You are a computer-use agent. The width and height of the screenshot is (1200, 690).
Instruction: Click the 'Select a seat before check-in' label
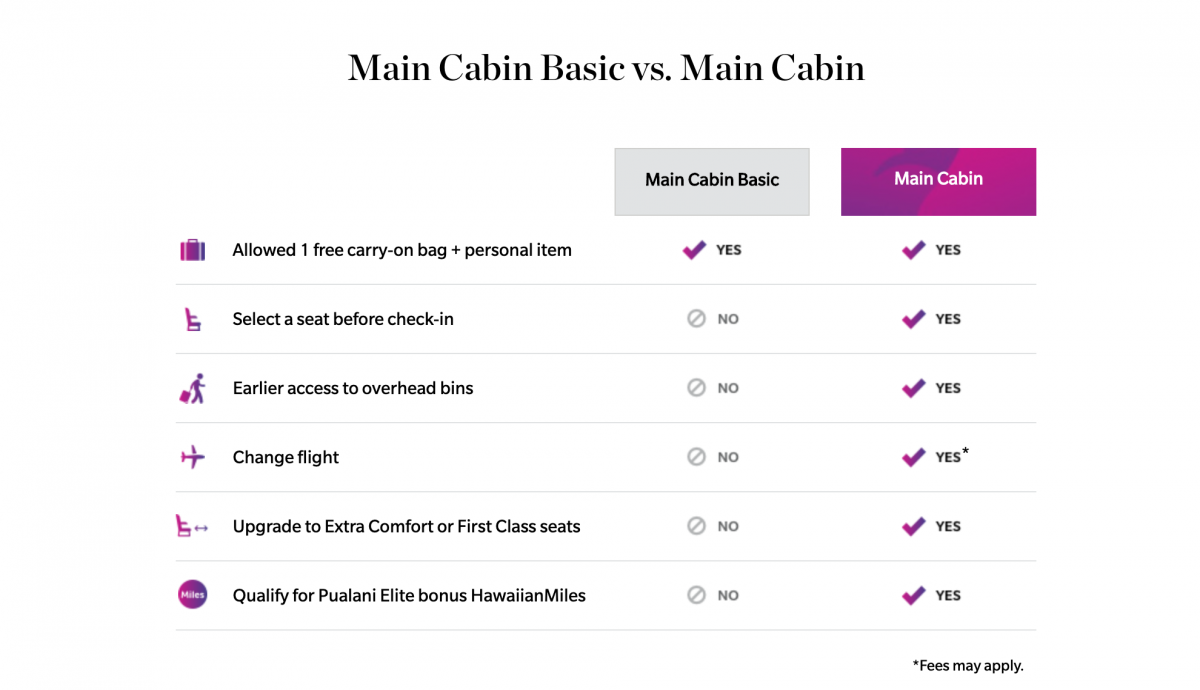pos(343,319)
